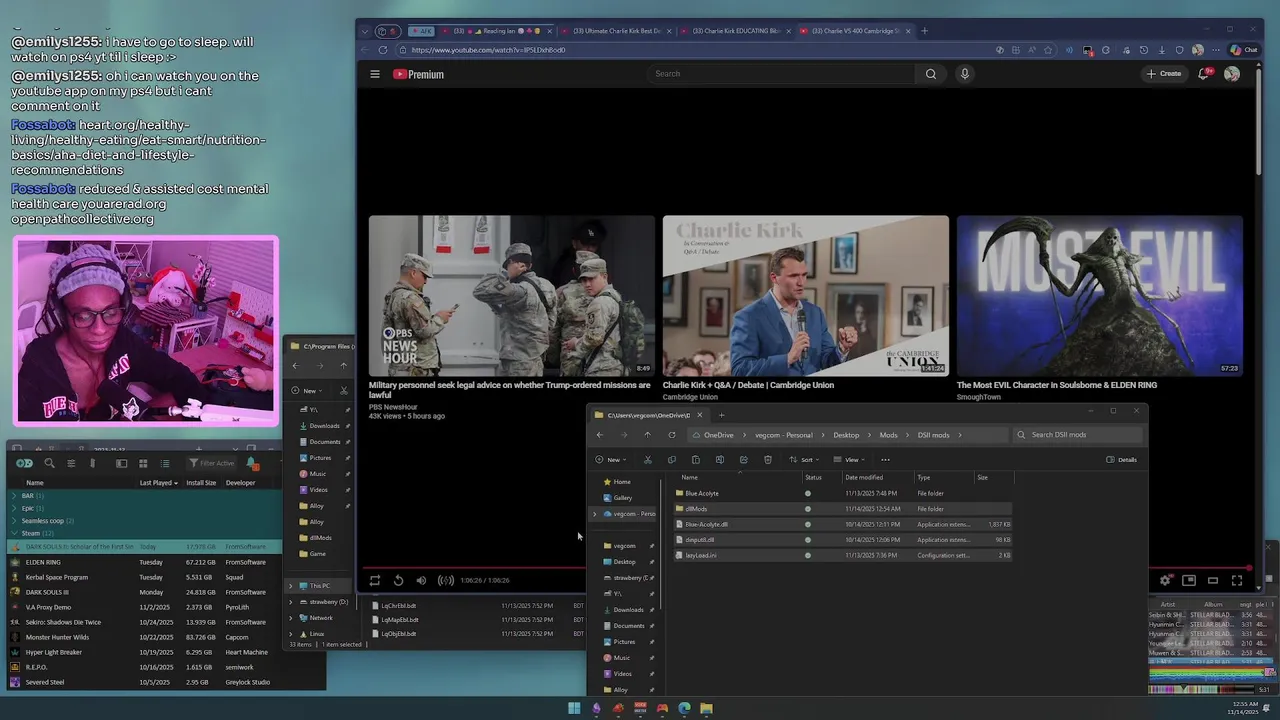1280x720 pixels.
Task: Open the YouTube account avatar menu
Action: point(1232,74)
